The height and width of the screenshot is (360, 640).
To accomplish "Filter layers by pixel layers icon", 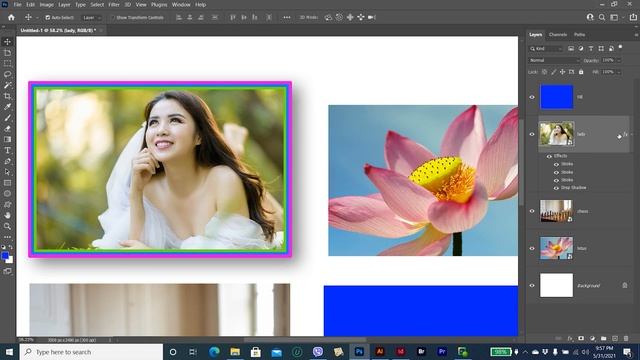I will coord(571,49).
